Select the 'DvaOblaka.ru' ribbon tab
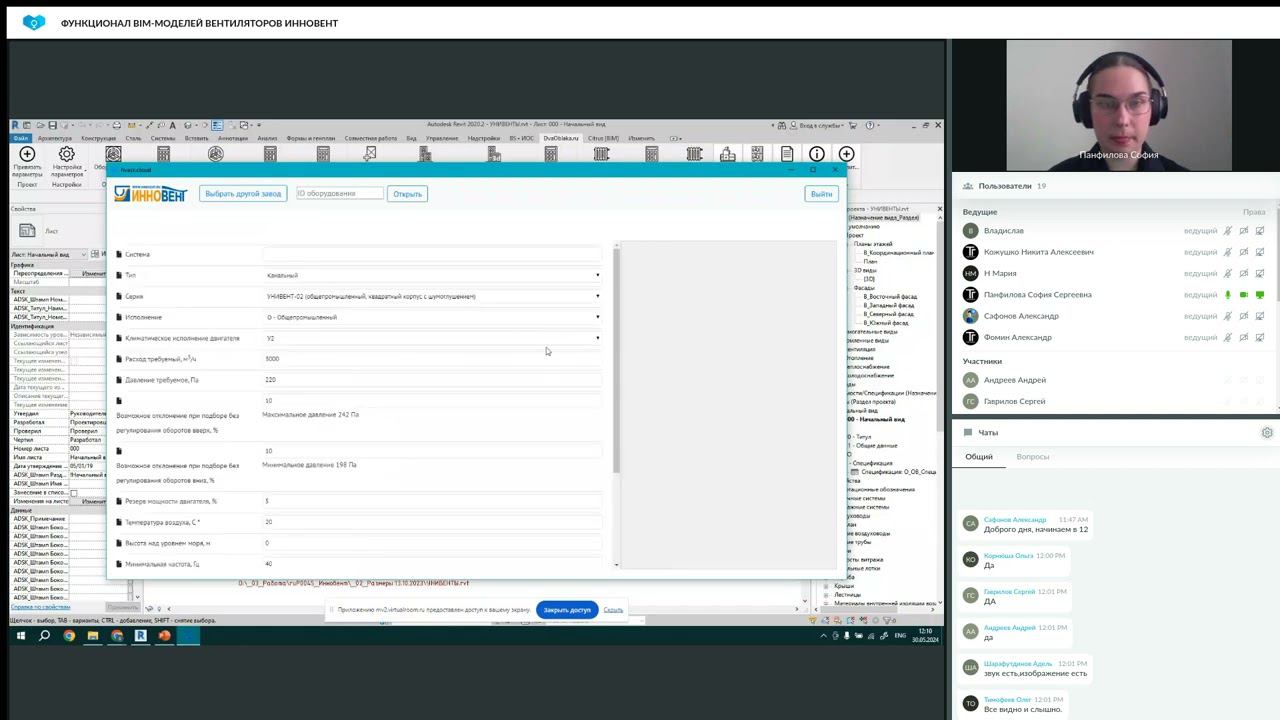The height and width of the screenshot is (720, 1280). pyautogui.click(x=561, y=138)
